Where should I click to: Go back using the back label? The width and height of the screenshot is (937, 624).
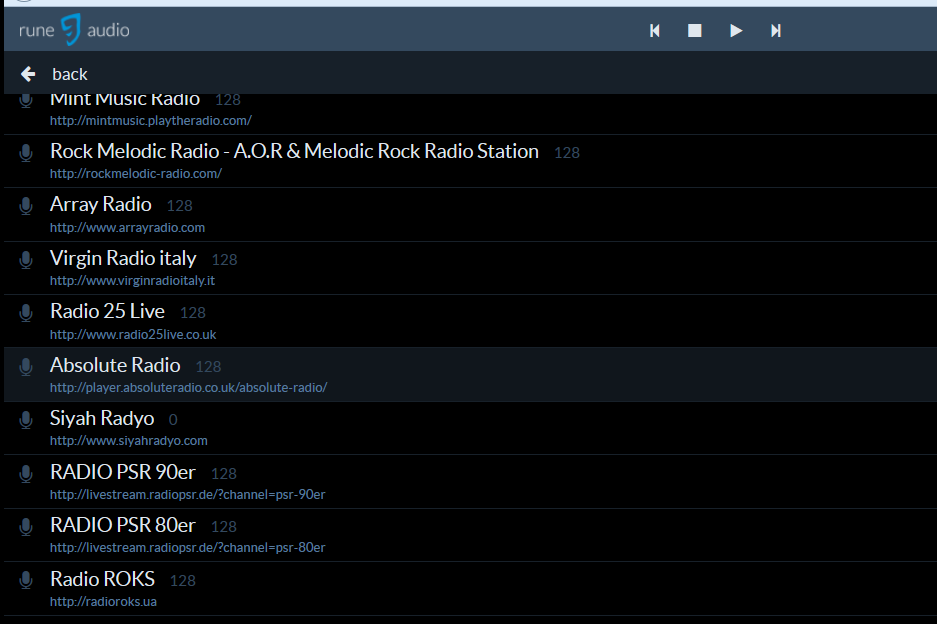tap(70, 74)
